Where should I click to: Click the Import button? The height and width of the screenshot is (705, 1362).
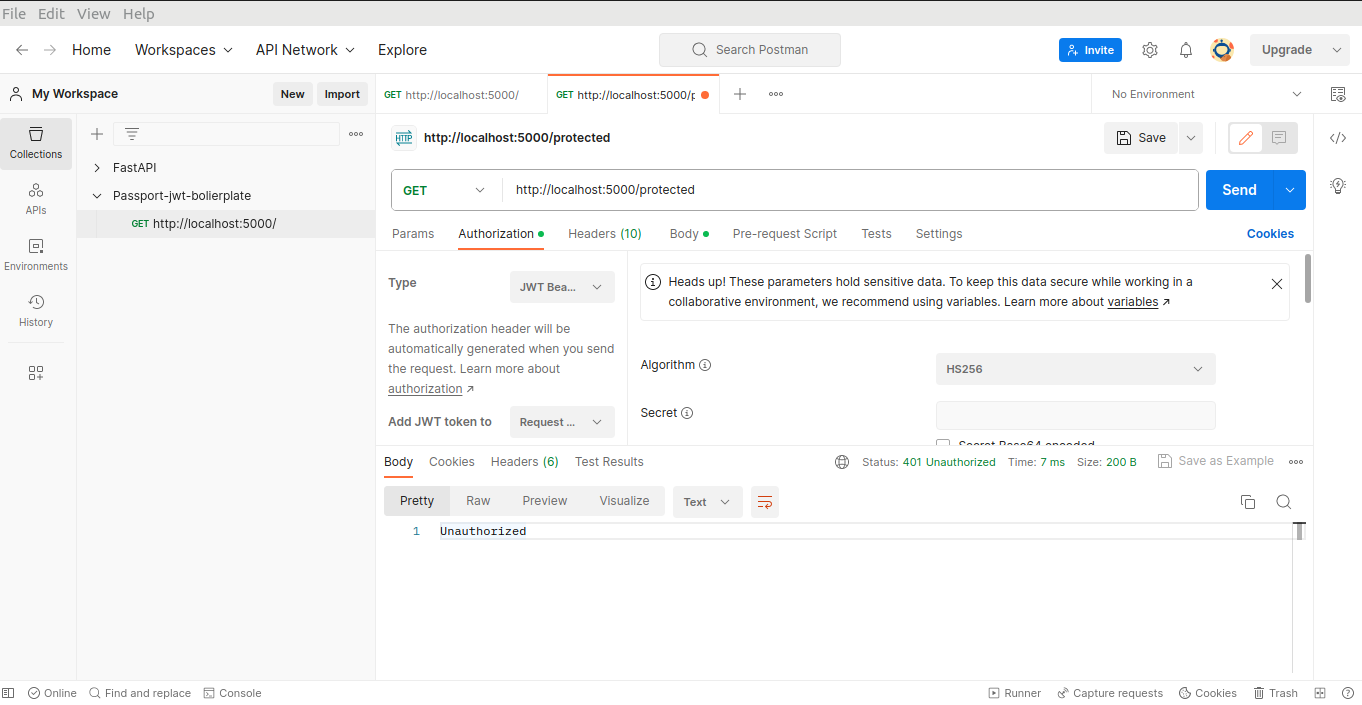click(342, 94)
